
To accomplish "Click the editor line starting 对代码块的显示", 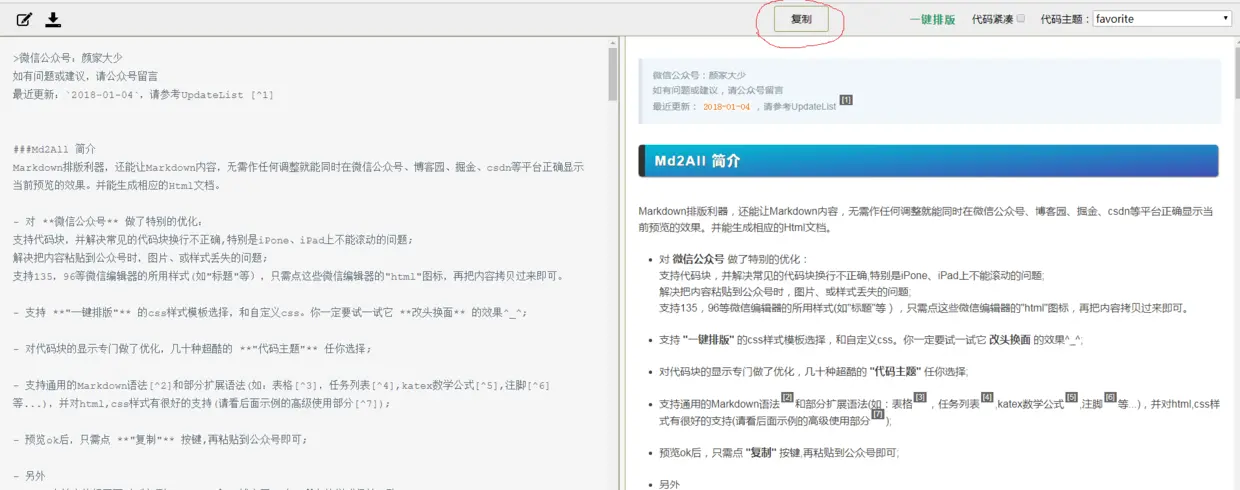I will tap(192, 348).
